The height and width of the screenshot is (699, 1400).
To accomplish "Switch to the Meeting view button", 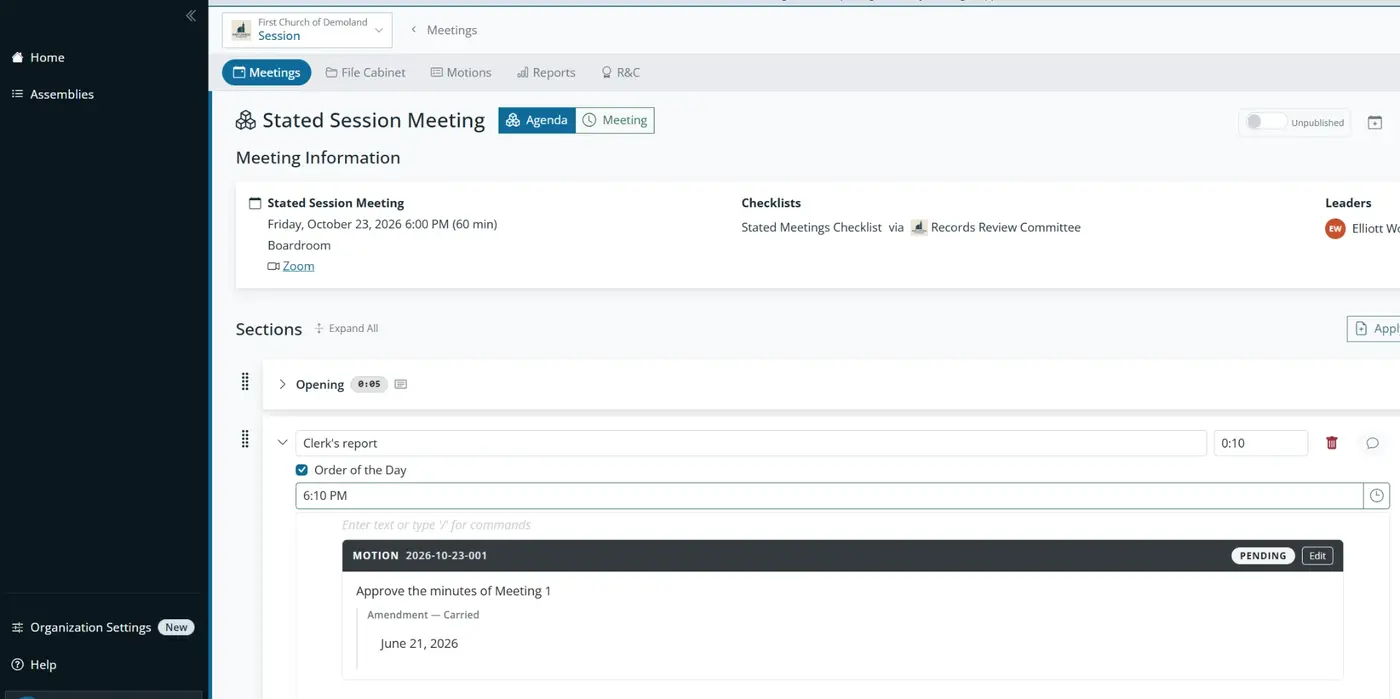I will [x=615, y=120].
